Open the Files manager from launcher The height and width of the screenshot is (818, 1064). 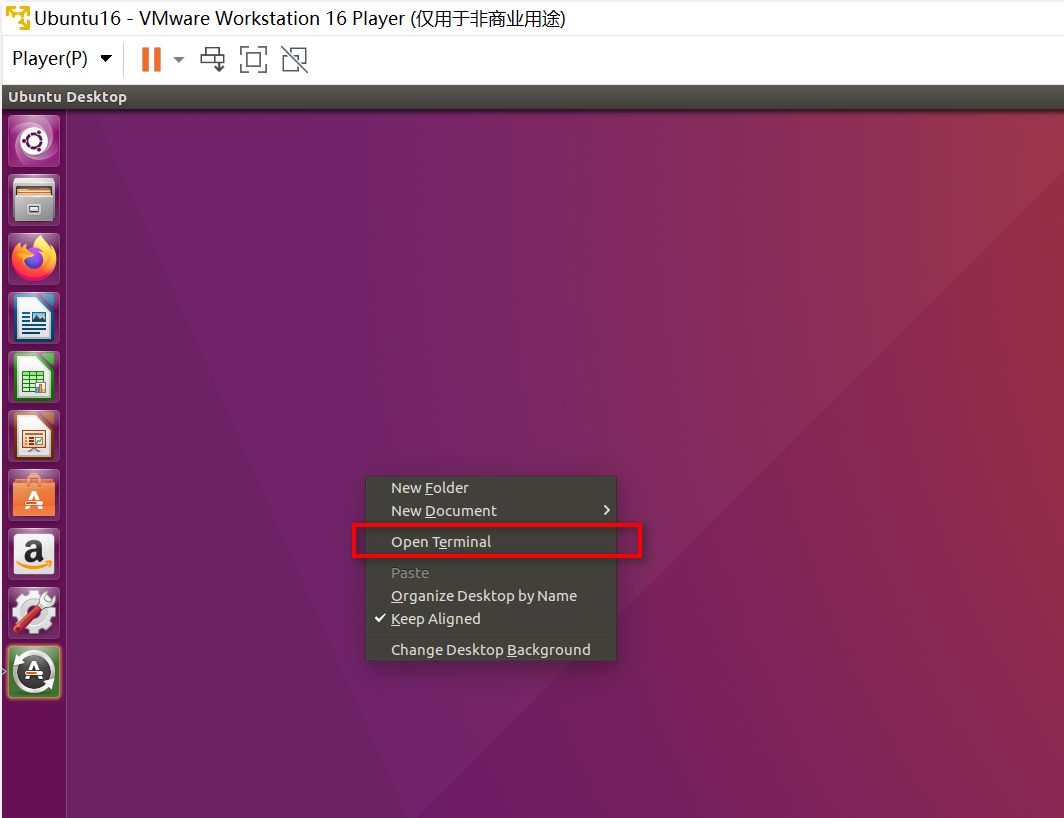[34, 200]
